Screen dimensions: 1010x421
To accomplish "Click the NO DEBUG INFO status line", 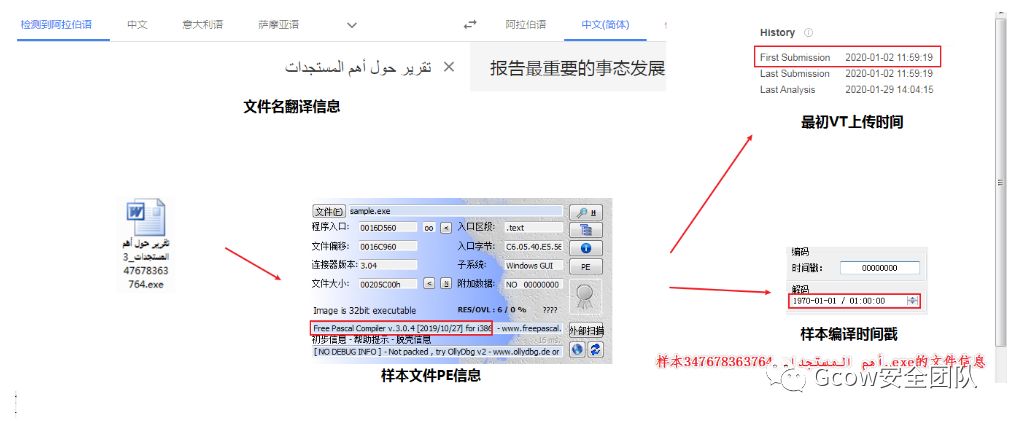I will point(437,352).
